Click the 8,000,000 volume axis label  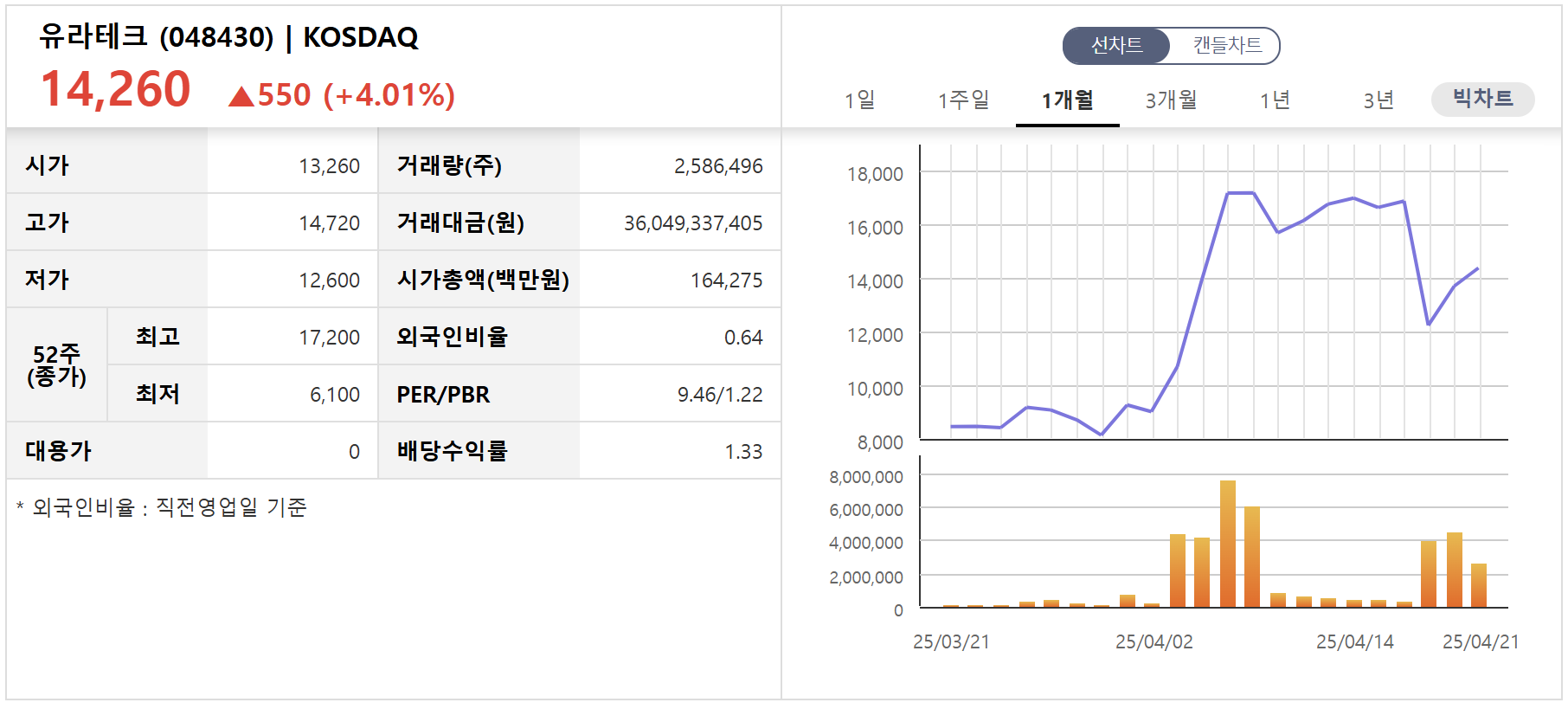click(x=866, y=477)
